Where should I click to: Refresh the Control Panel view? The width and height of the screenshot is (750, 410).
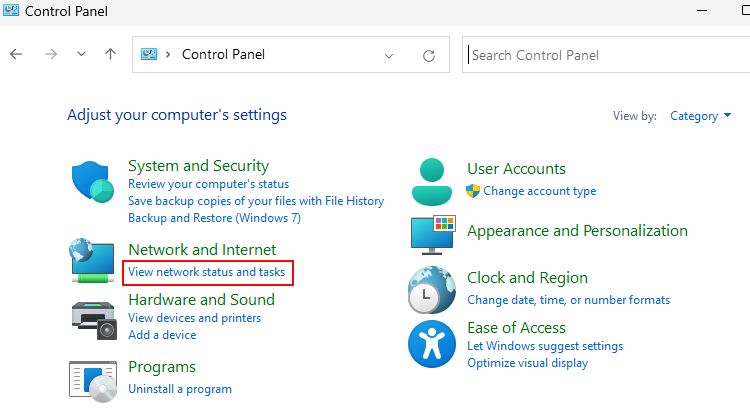(x=429, y=55)
